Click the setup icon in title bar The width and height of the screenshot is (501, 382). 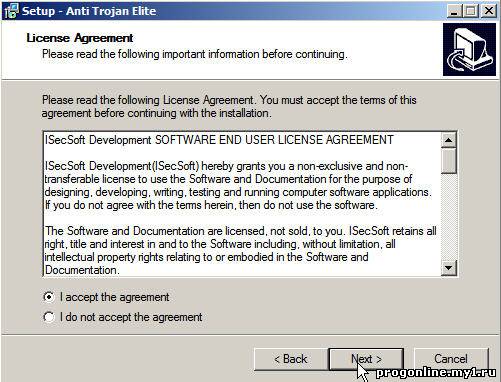tap(11, 11)
